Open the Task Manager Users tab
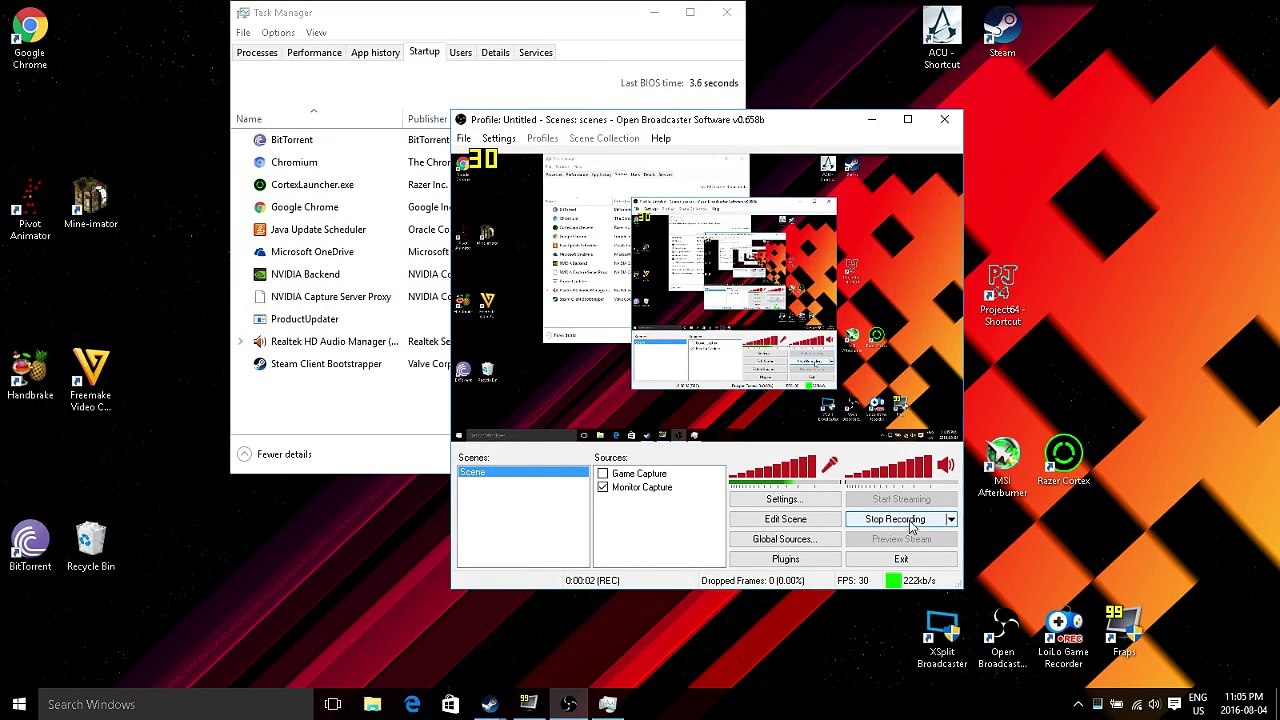The width and height of the screenshot is (1280, 720). tap(460, 52)
